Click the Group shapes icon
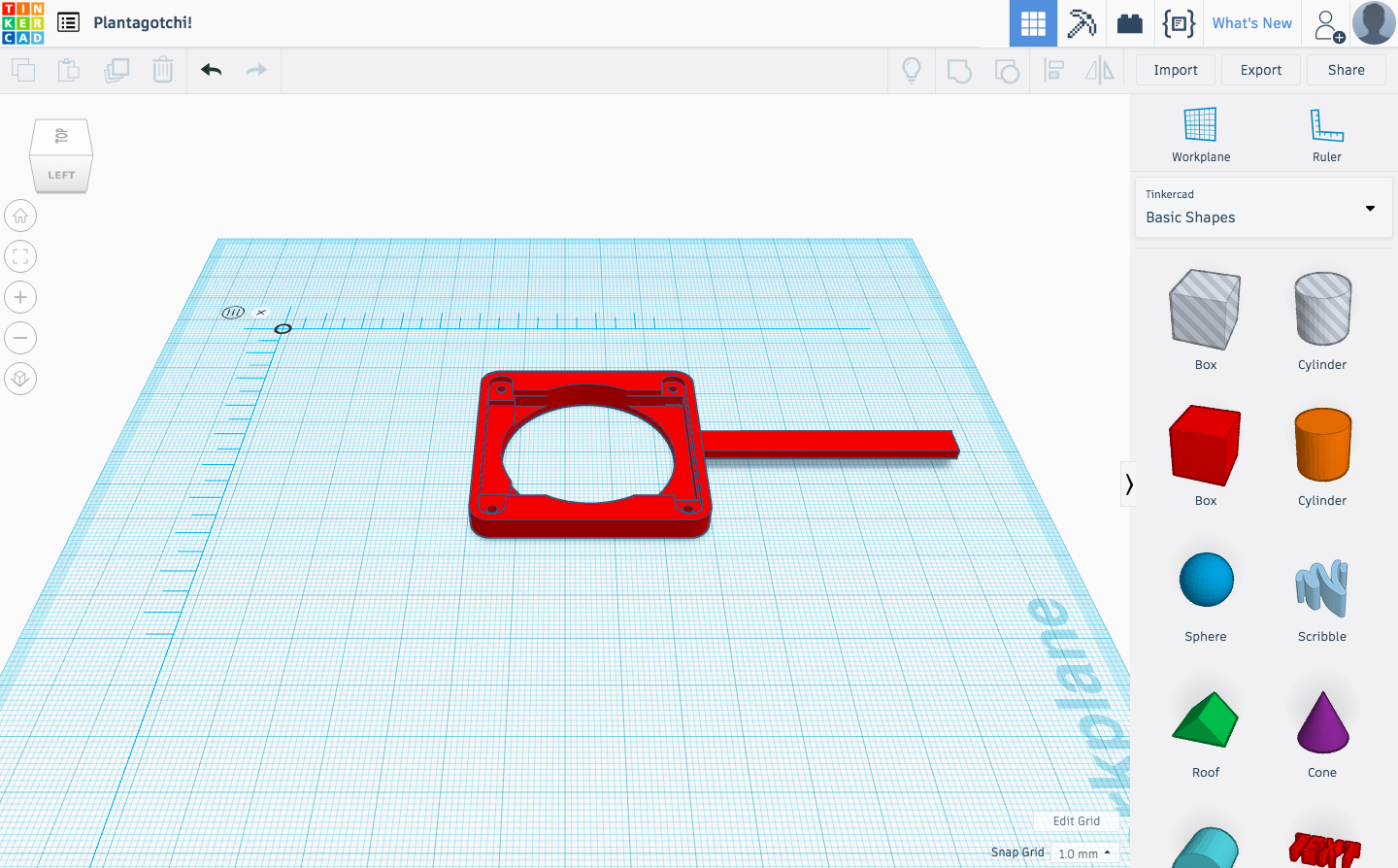The image size is (1398, 868). [959, 71]
